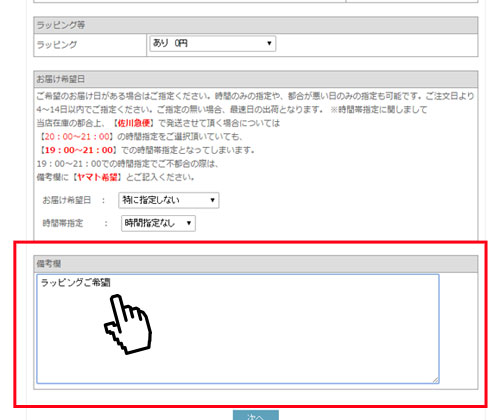Click the 備考欄 section header

coord(256,264)
